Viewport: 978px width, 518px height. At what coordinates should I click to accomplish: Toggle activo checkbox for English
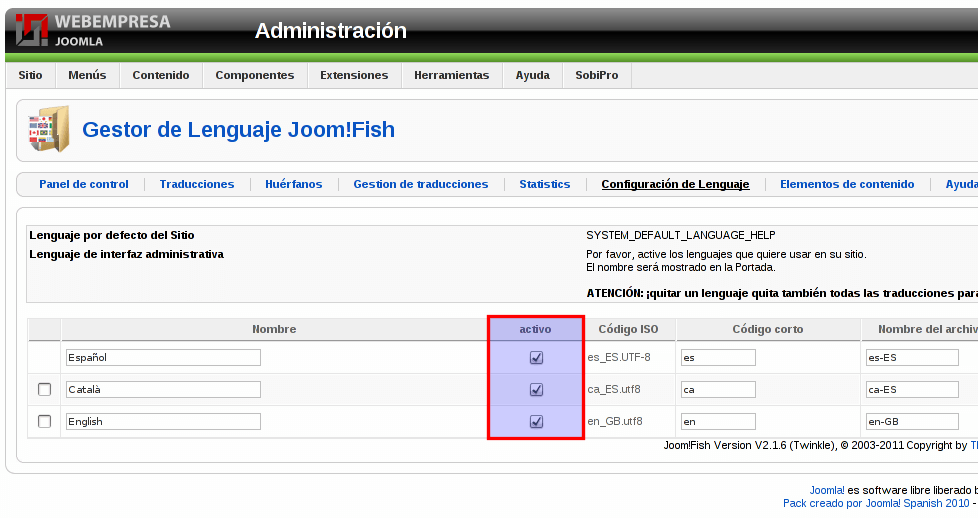[536, 422]
